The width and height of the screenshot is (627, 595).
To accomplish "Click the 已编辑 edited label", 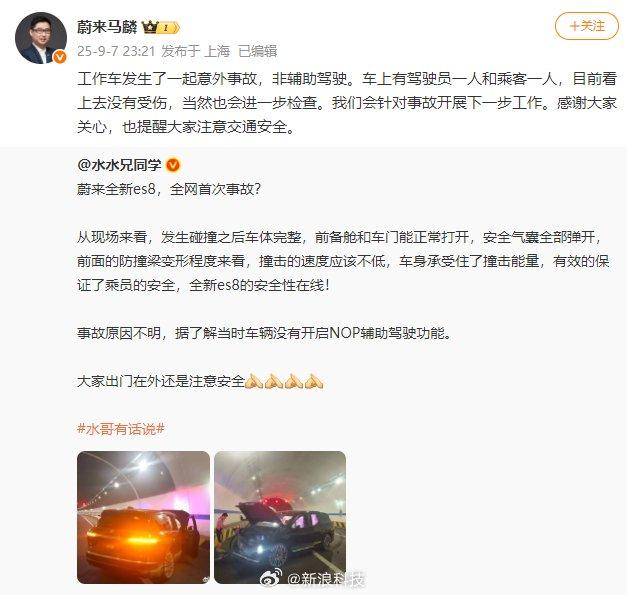I will point(258,51).
